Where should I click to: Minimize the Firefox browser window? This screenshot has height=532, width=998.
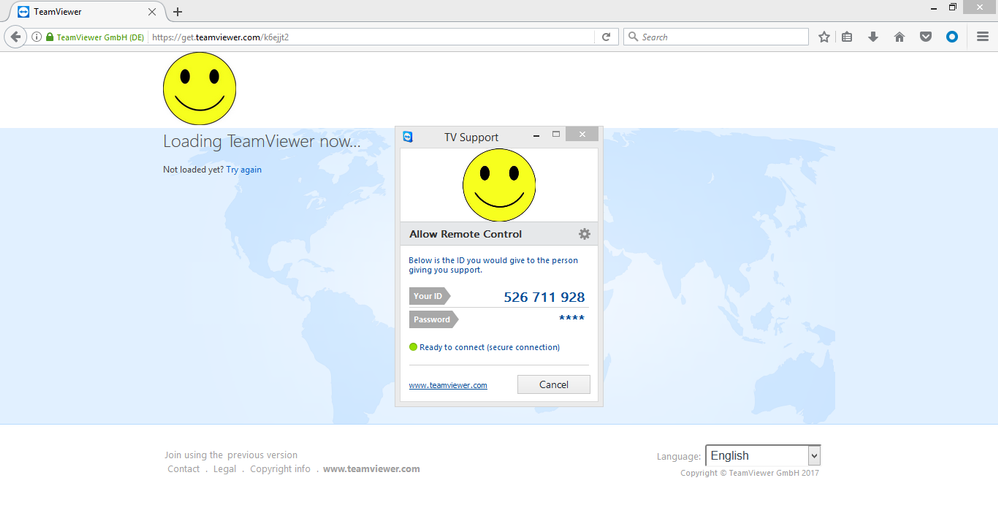click(x=934, y=8)
